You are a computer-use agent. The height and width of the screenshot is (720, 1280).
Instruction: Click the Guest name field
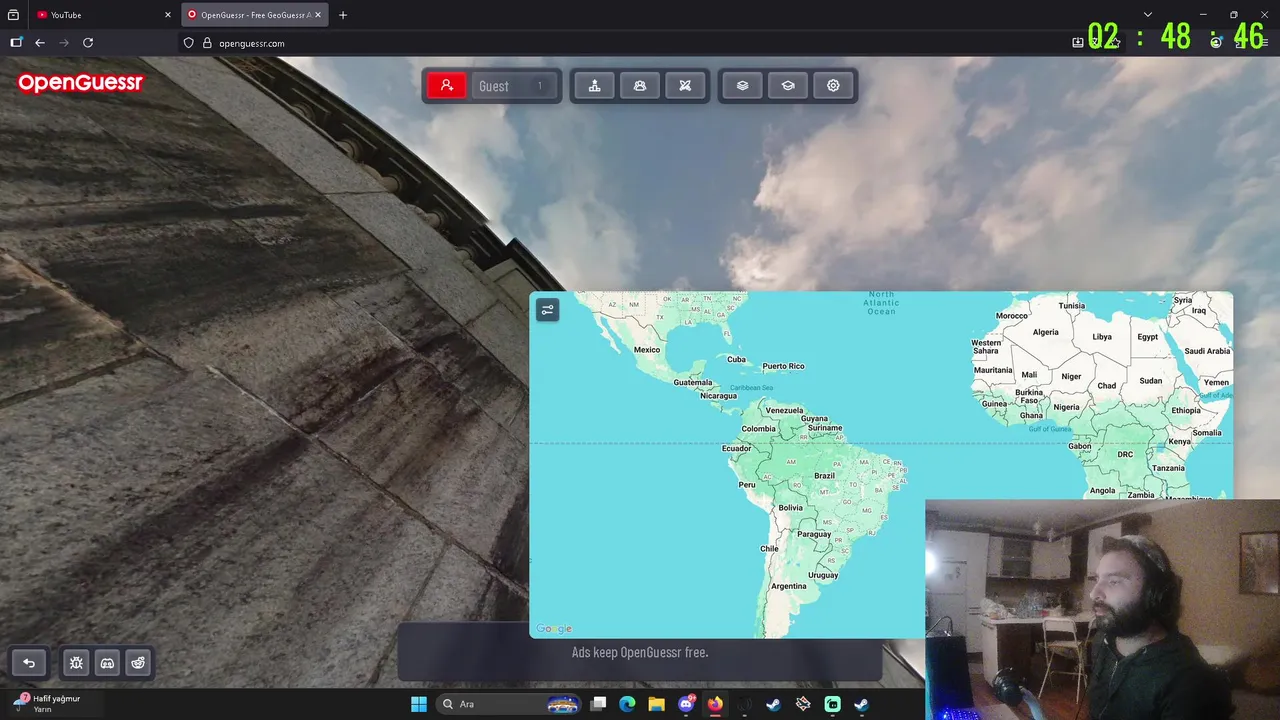(513, 86)
